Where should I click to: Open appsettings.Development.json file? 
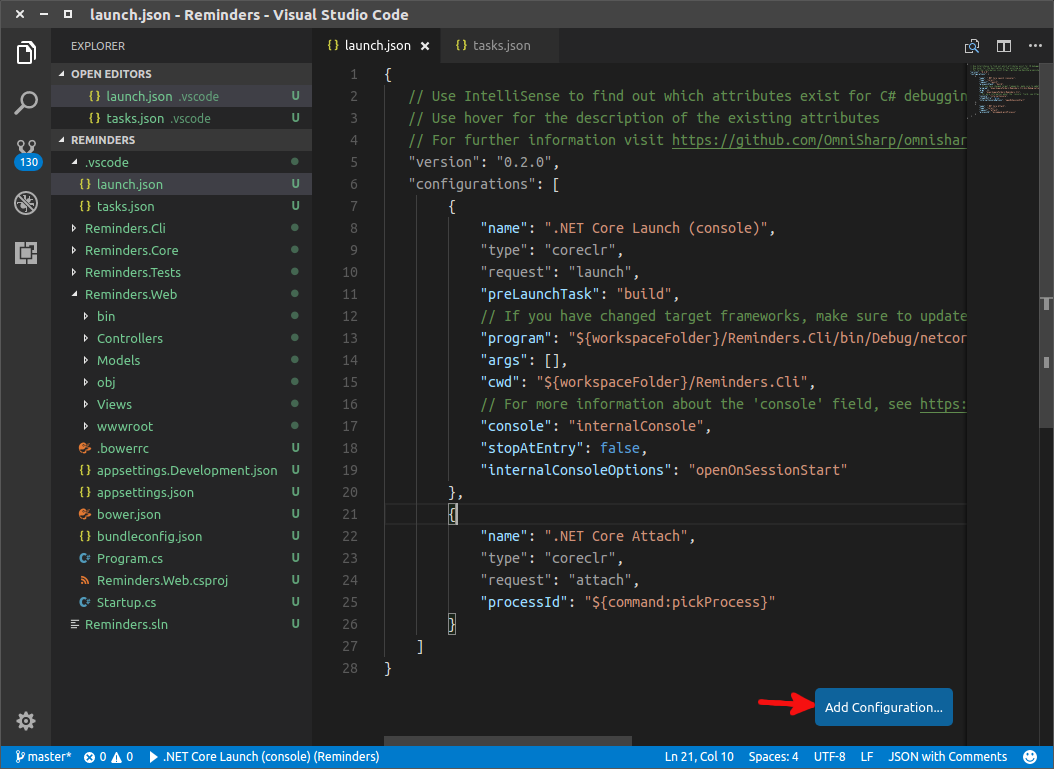coord(181,470)
